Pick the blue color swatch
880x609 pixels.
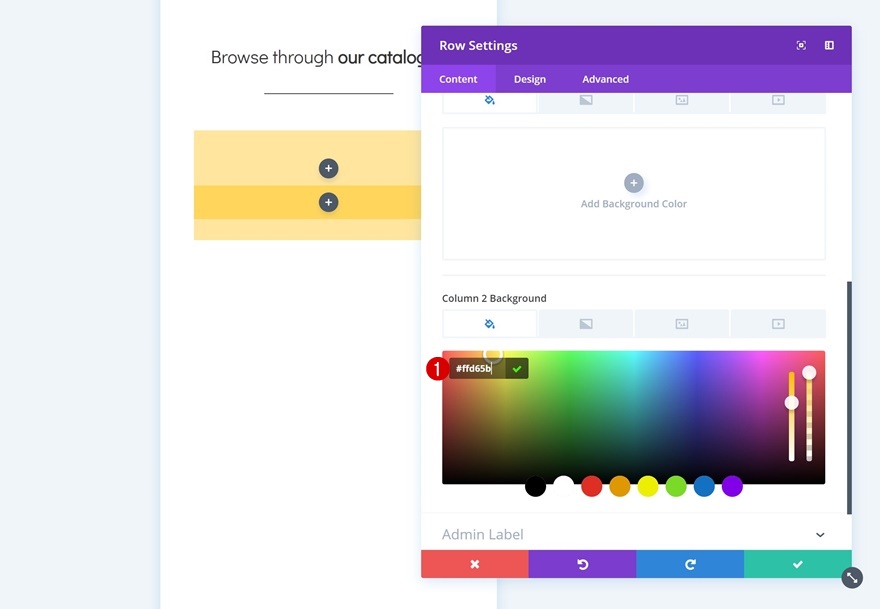point(704,486)
